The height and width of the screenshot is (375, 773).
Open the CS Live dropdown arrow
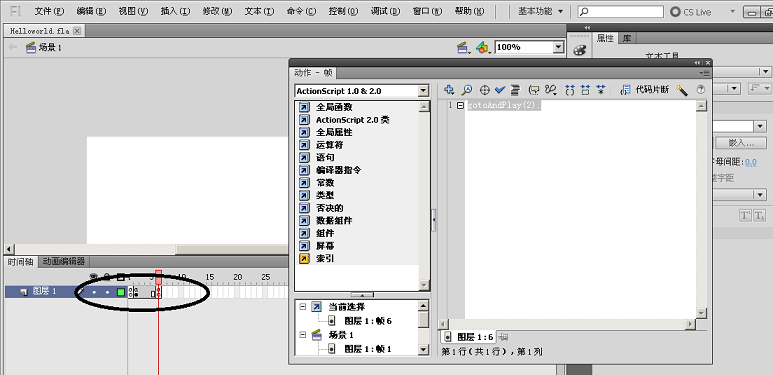click(733, 11)
